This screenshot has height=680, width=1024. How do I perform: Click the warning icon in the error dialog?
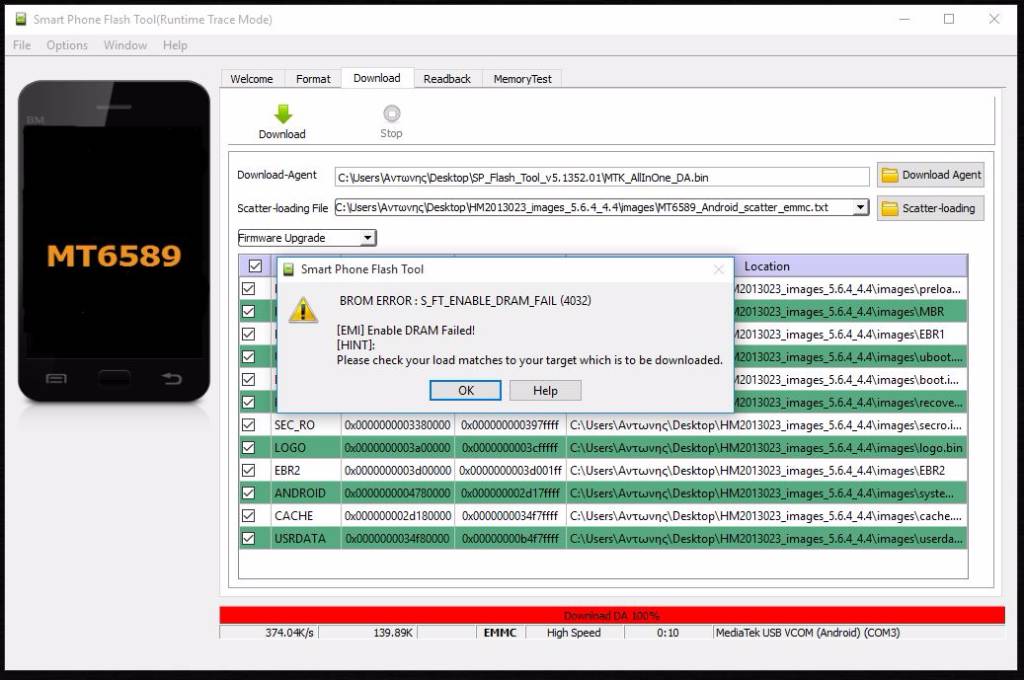point(303,310)
